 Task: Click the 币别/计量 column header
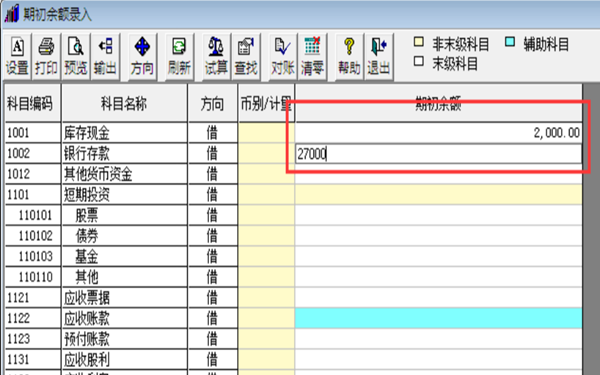[x=266, y=103]
